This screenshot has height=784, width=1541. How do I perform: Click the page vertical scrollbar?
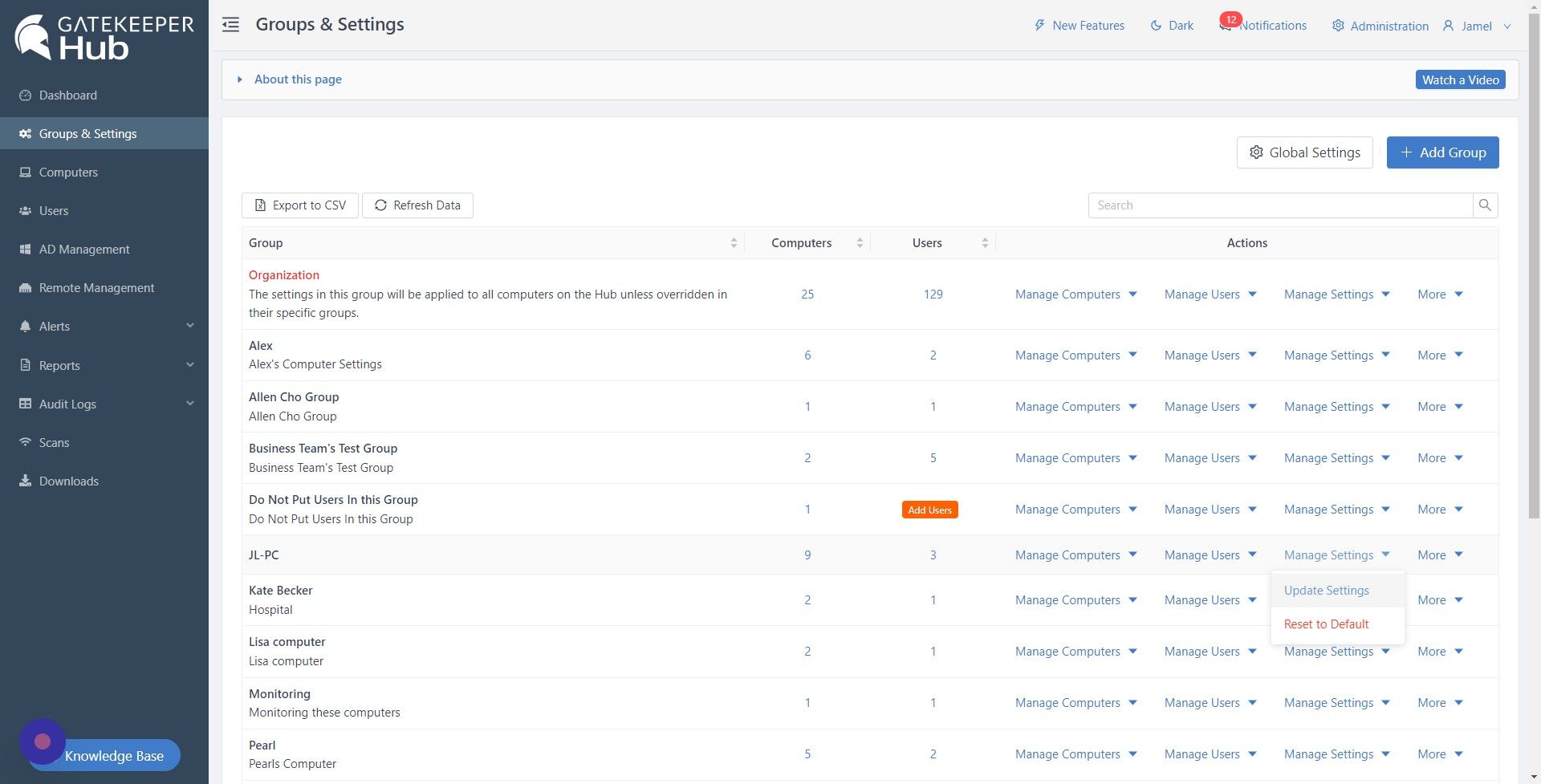(x=1534, y=265)
